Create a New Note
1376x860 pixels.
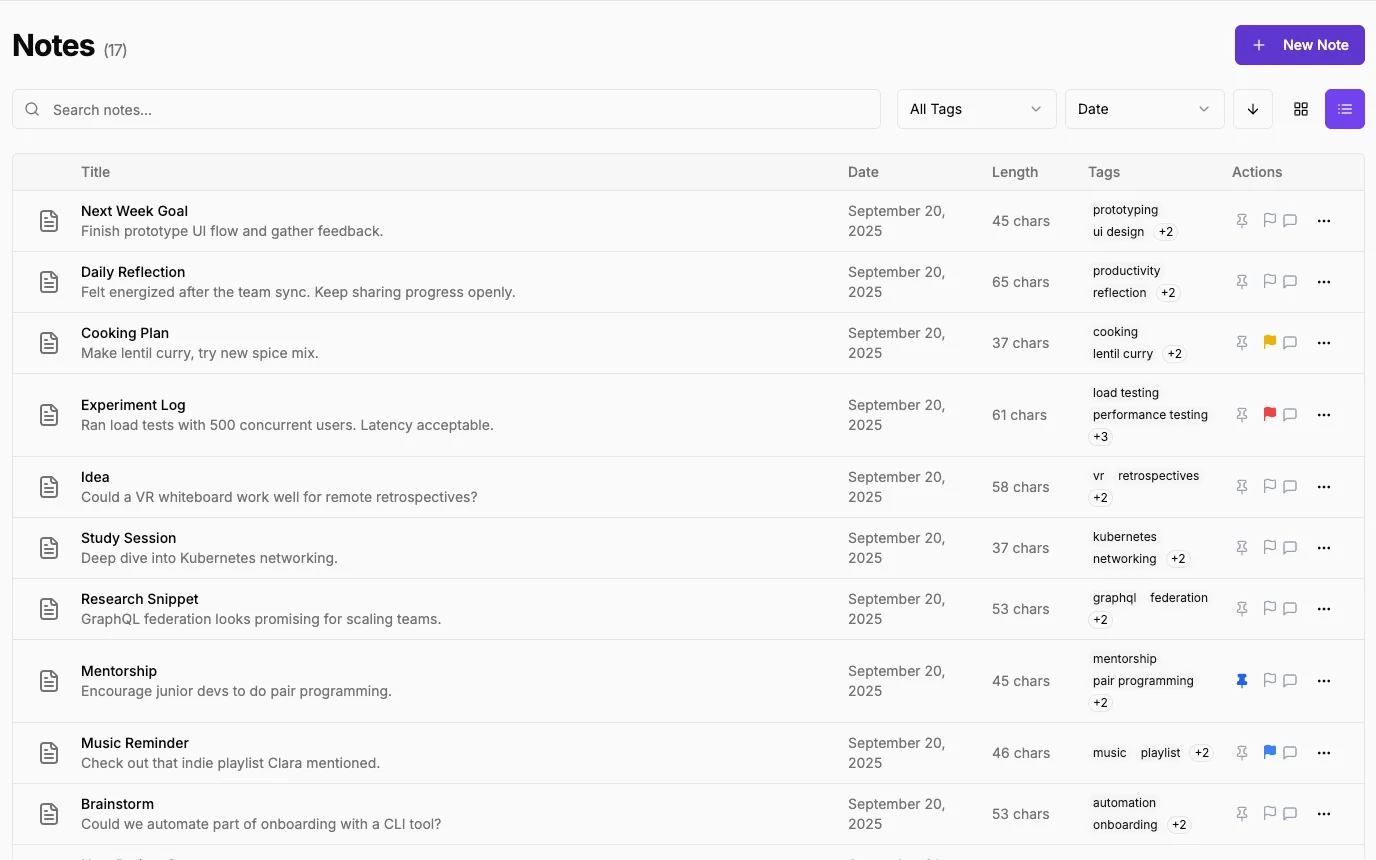1299,45
